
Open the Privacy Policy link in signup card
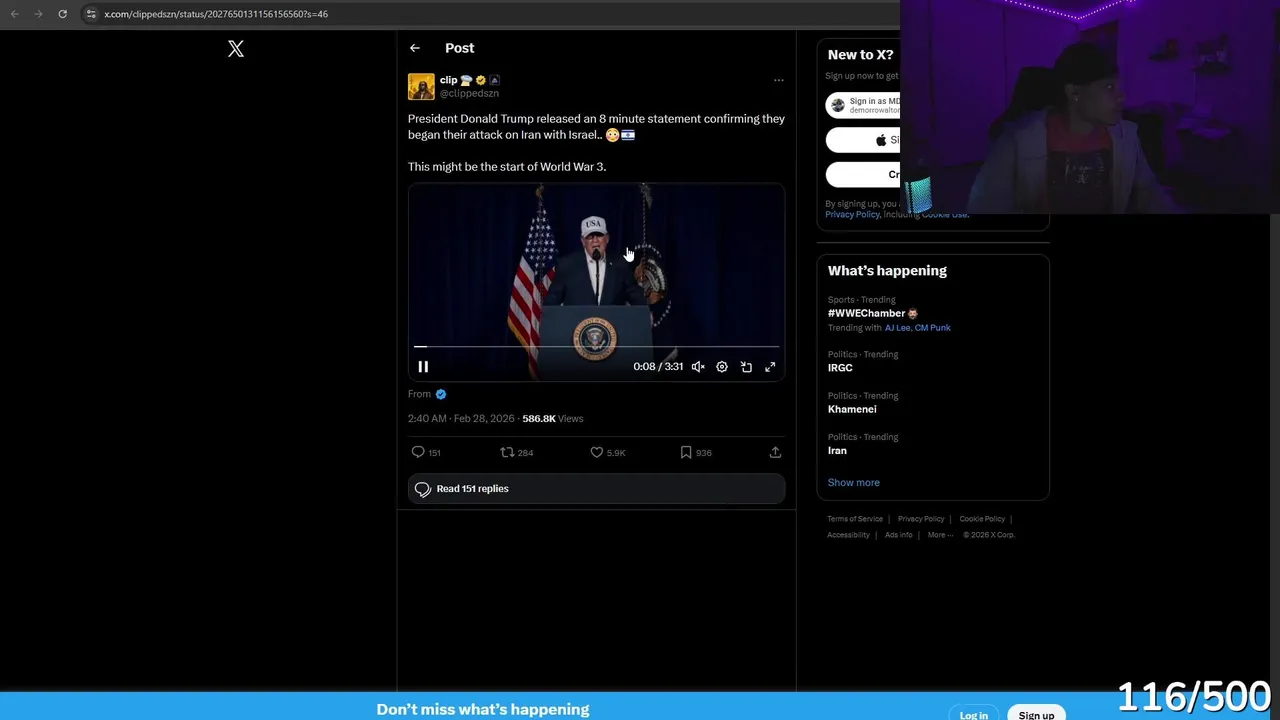coord(852,214)
